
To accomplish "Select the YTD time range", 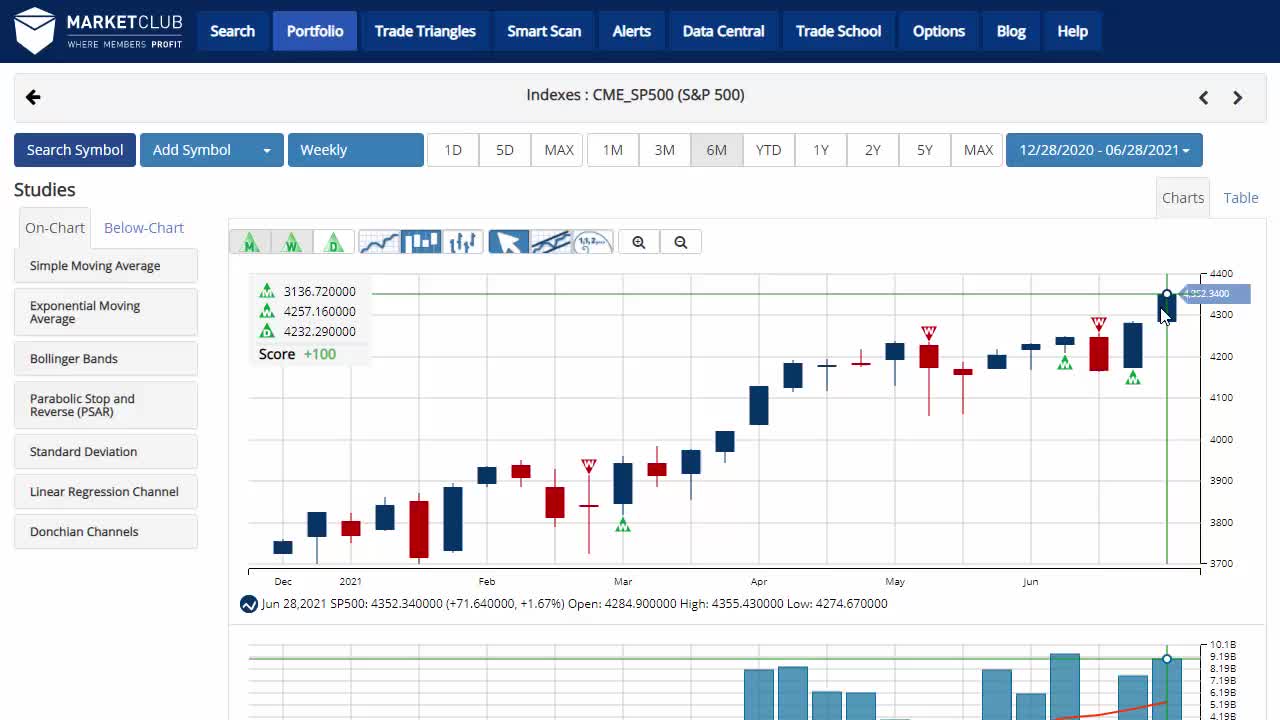I will 769,150.
